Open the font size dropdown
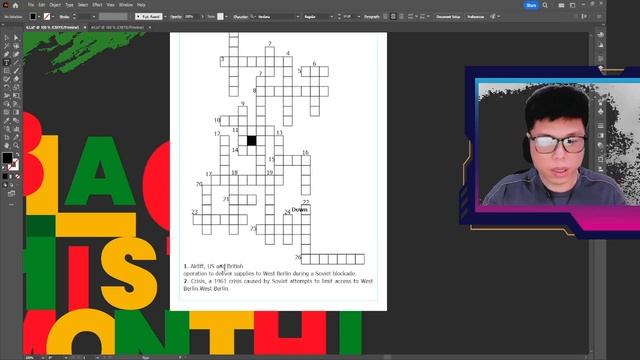The height and width of the screenshot is (360, 640). [358, 17]
